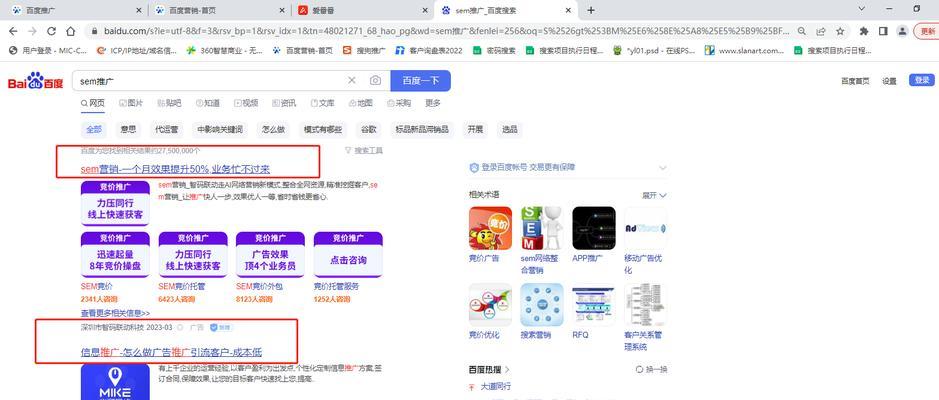Open the 搜索营销 thumbnail
The width and height of the screenshot is (939, 400).
pos(542,305)
